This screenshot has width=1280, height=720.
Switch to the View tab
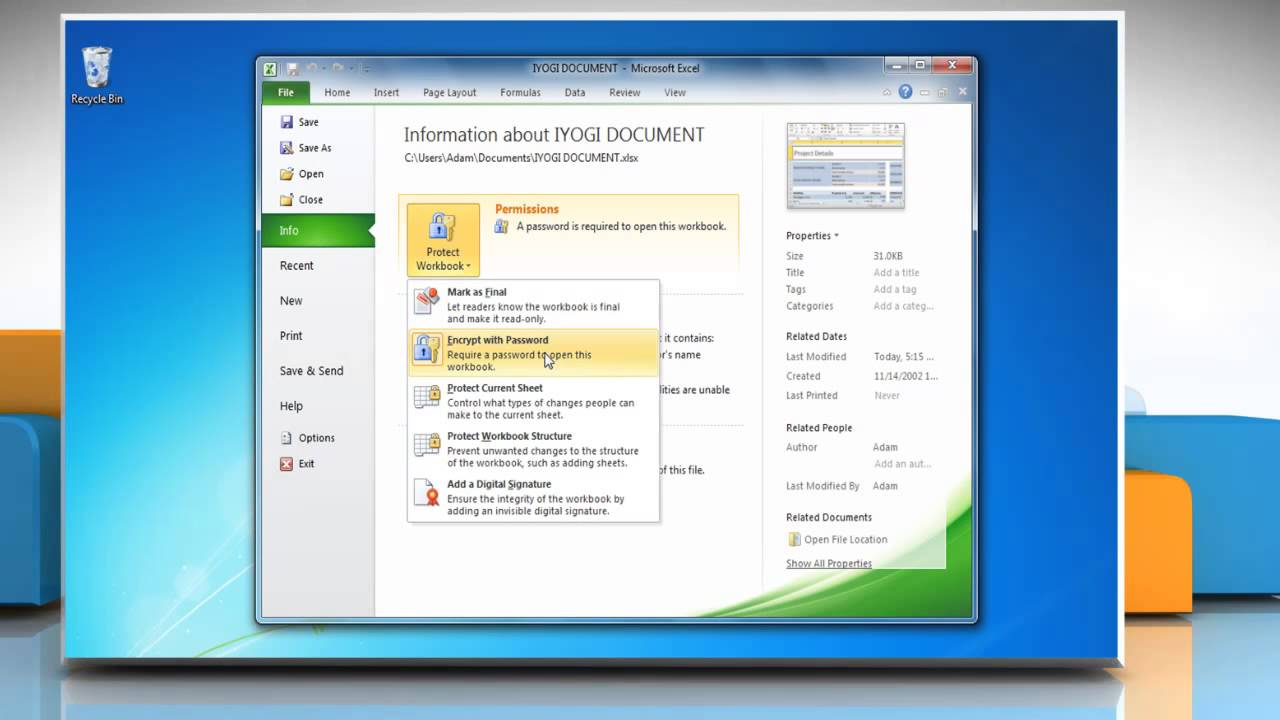tap(675, 92)
